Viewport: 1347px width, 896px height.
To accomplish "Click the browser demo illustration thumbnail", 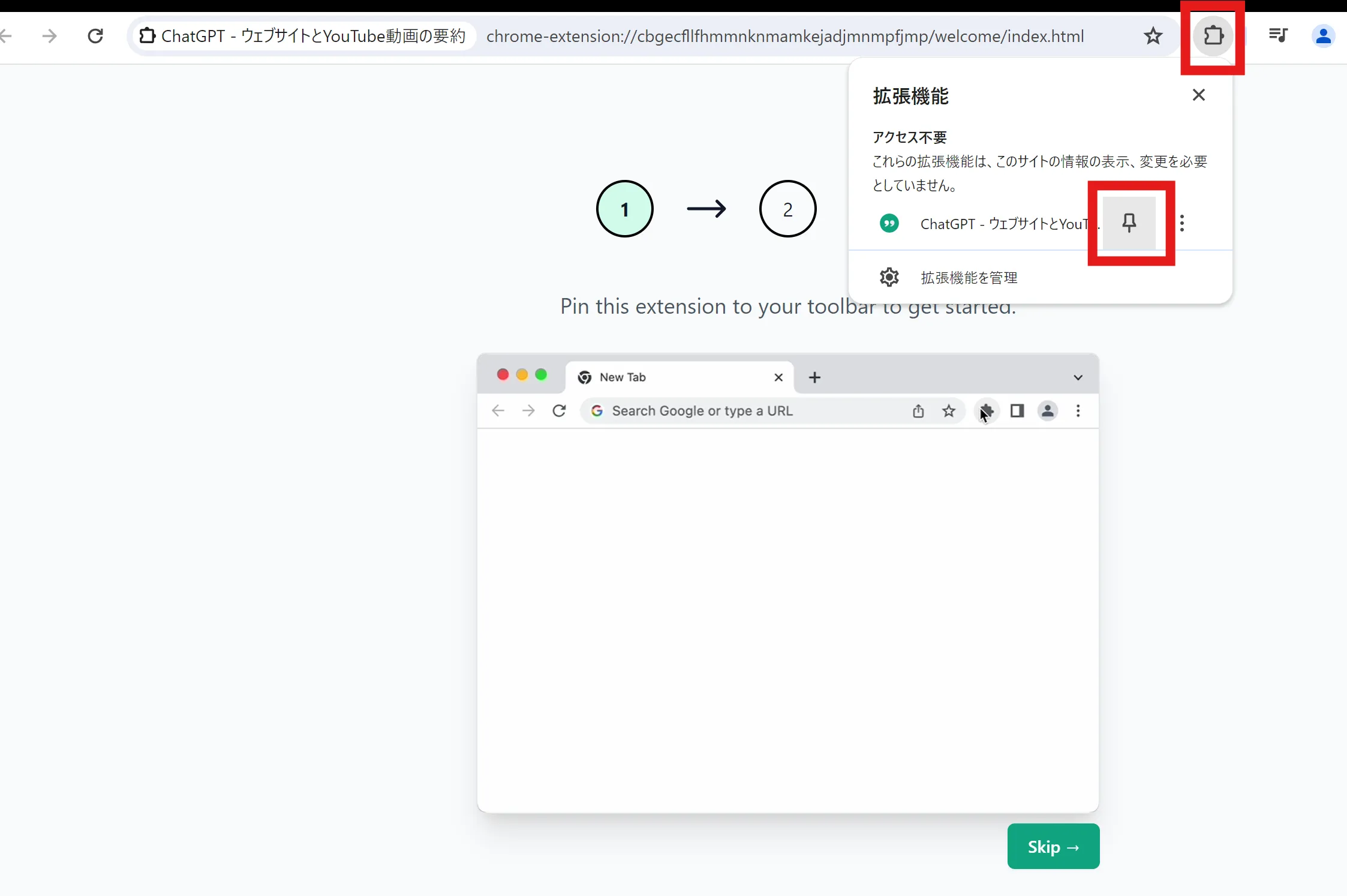I will (x=787, y=583).
